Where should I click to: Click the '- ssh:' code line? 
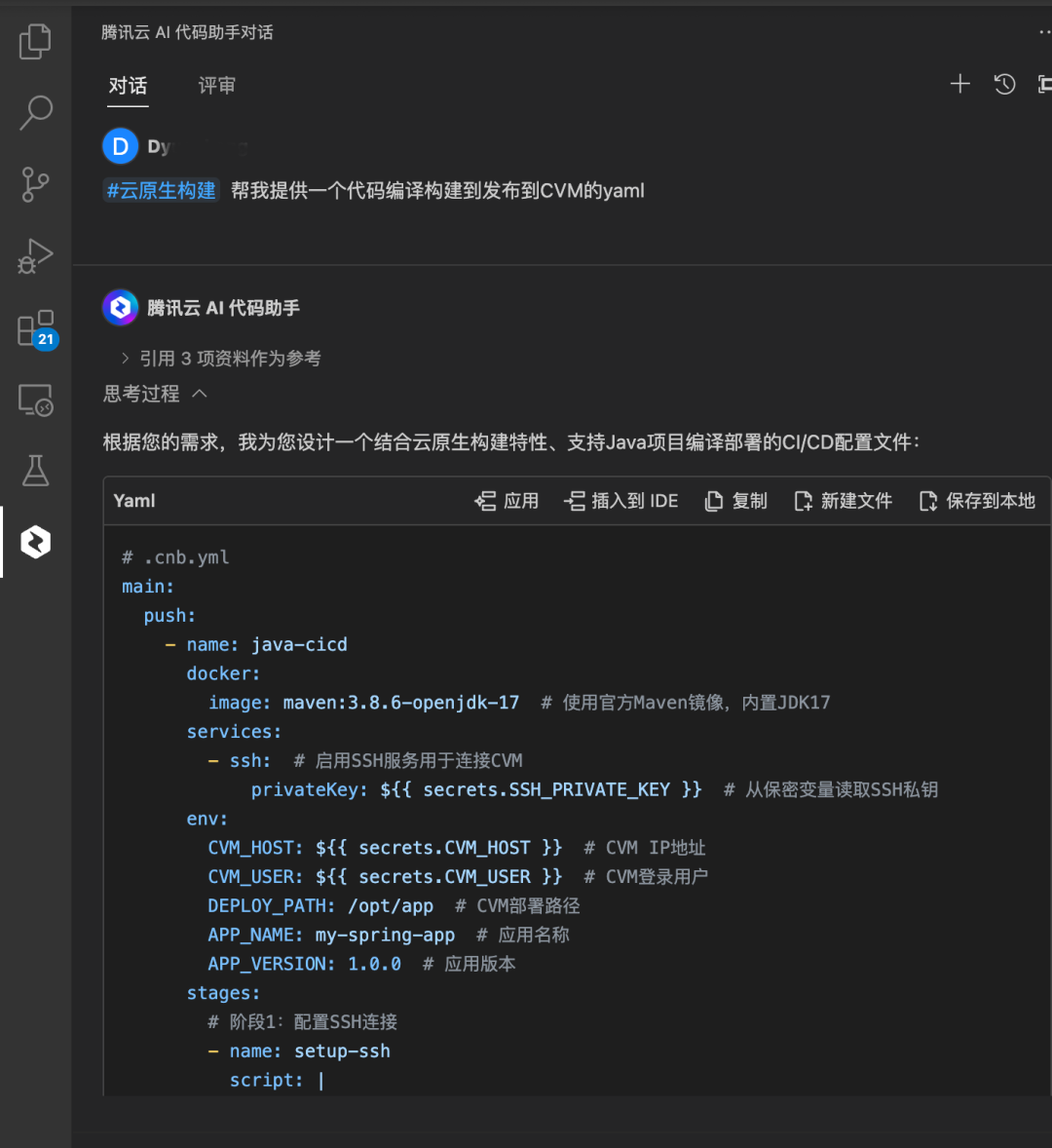point(365,761)
